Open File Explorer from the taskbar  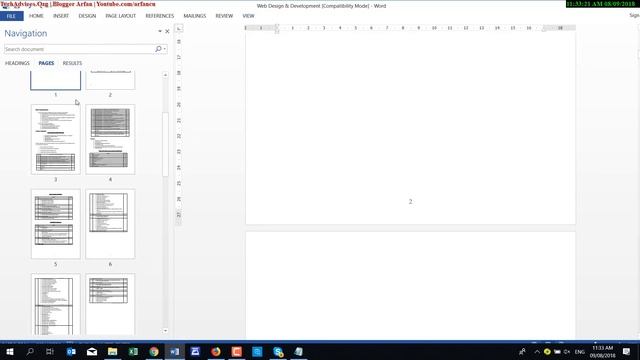click(113, 351)
